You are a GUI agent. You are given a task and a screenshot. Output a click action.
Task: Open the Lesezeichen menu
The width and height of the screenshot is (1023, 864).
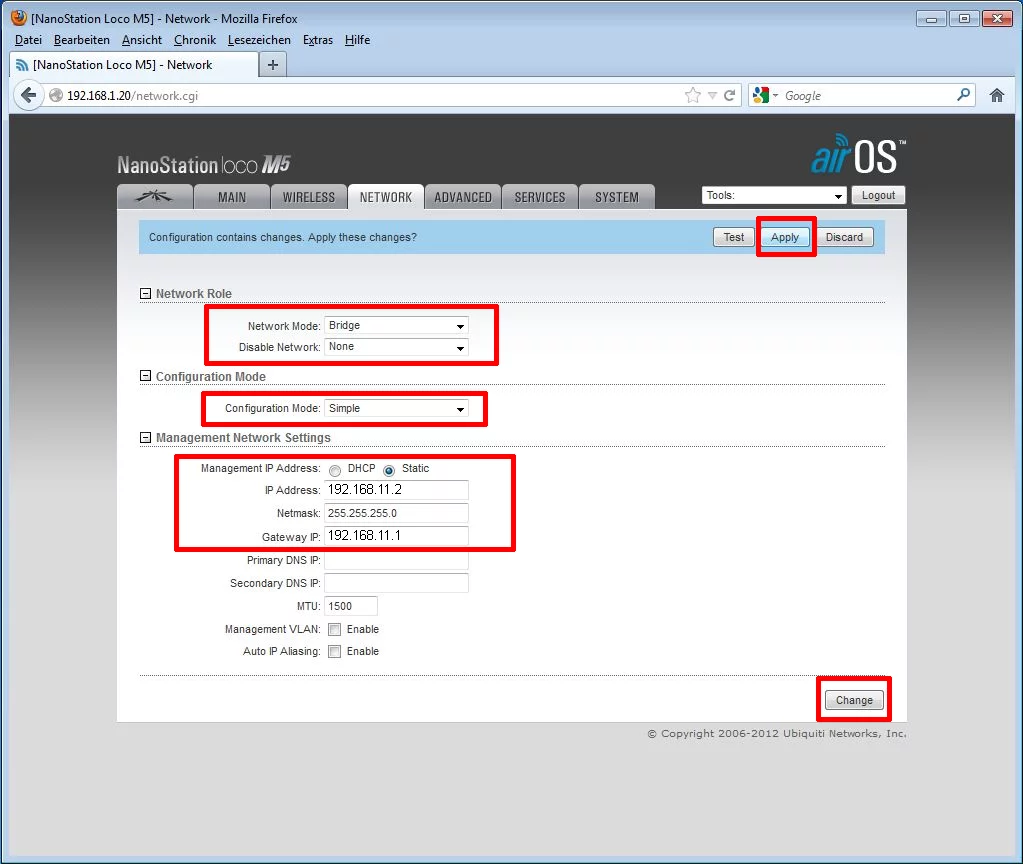click(259, 40)
